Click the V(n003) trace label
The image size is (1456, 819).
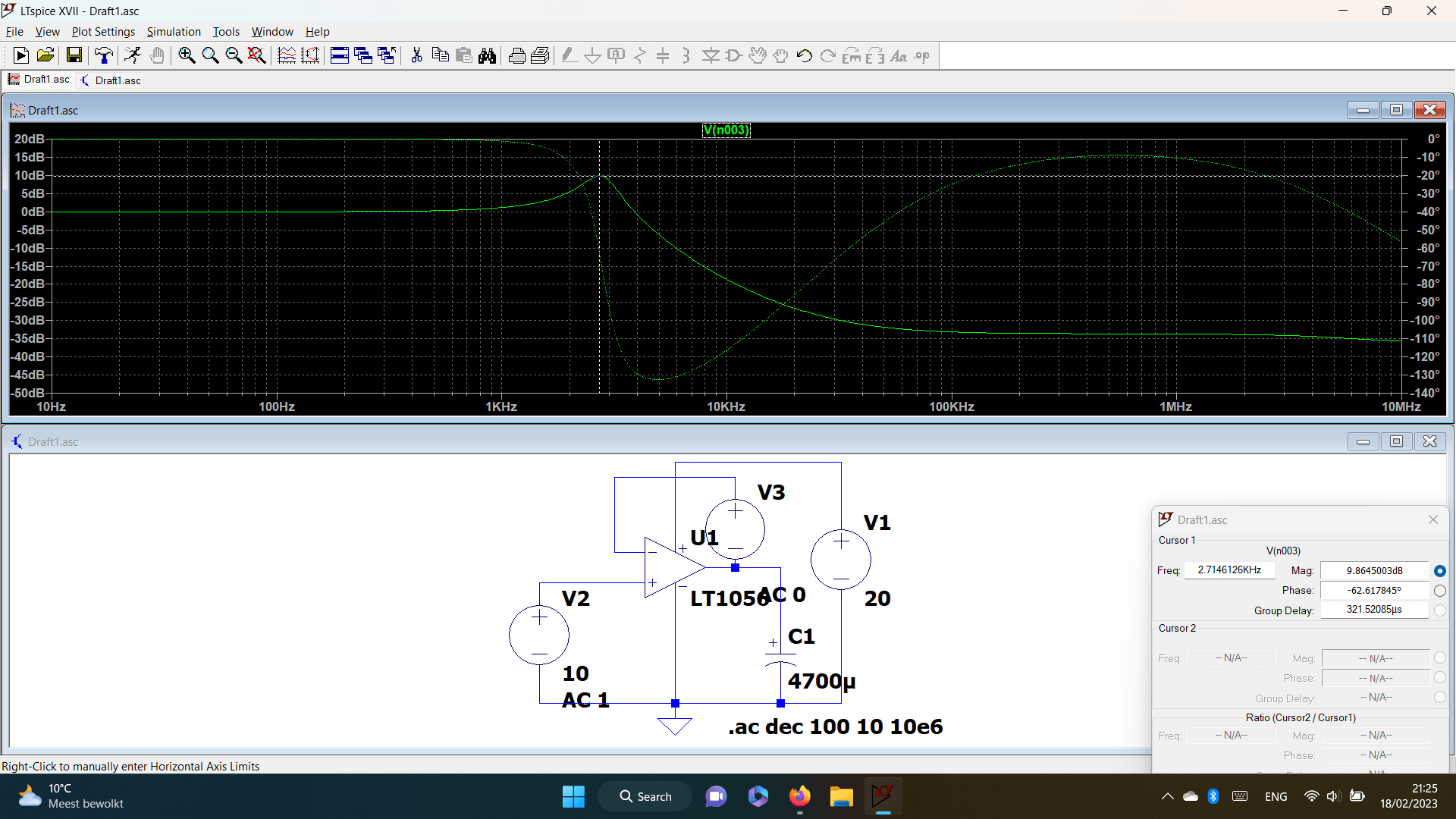726,130
